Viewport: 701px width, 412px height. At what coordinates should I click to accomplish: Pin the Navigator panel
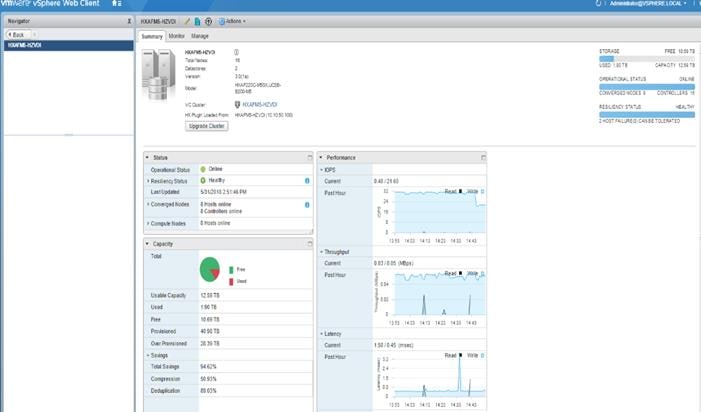pos(129,21)
